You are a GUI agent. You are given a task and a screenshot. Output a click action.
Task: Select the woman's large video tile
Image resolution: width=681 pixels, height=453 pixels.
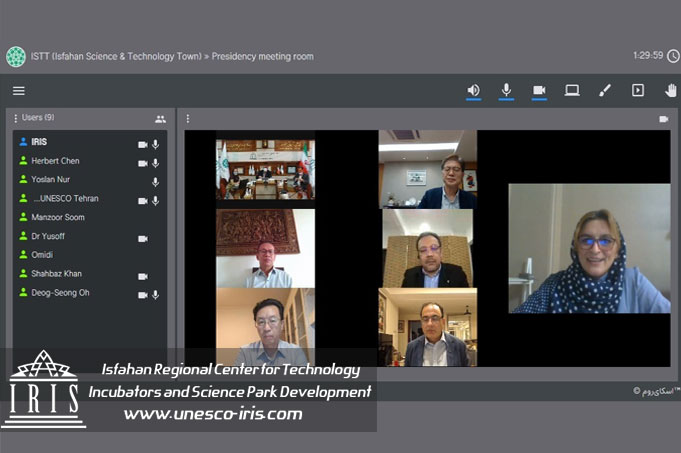coord(589,248)
